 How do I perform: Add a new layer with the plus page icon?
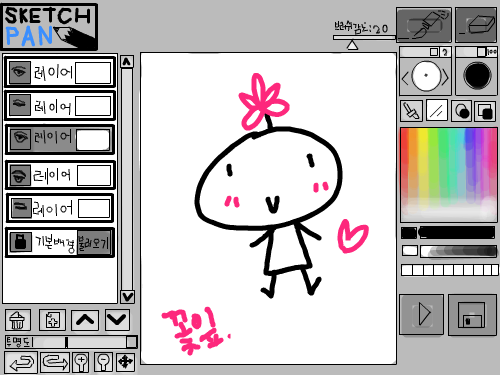[52, 320]
